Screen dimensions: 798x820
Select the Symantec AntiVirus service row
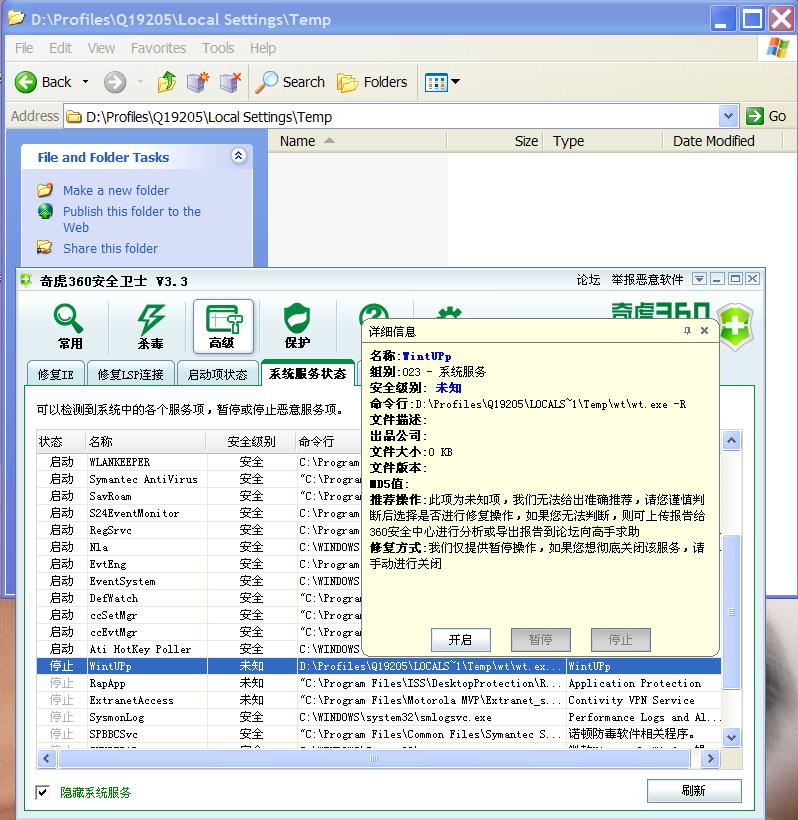(199, 479)
